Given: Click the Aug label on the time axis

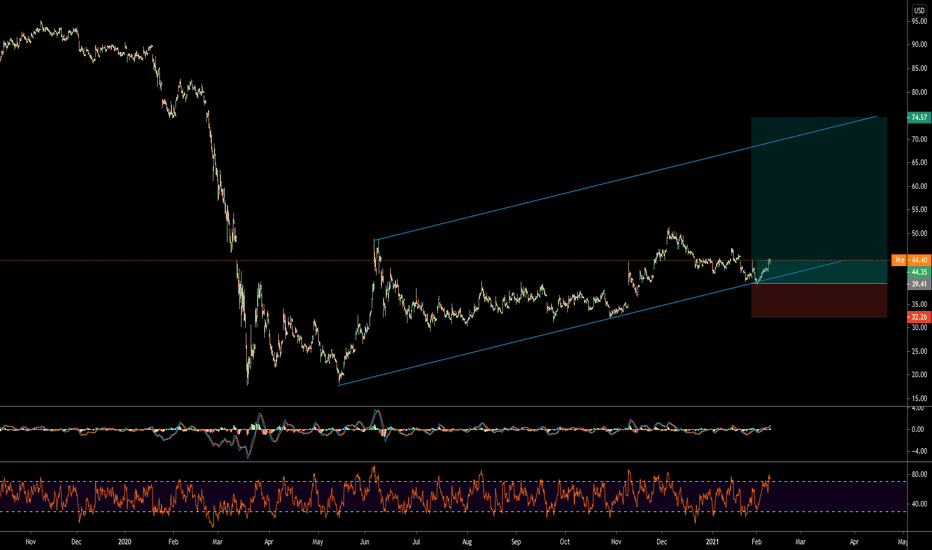Looking at the screenshot, I should click(467, 542).
